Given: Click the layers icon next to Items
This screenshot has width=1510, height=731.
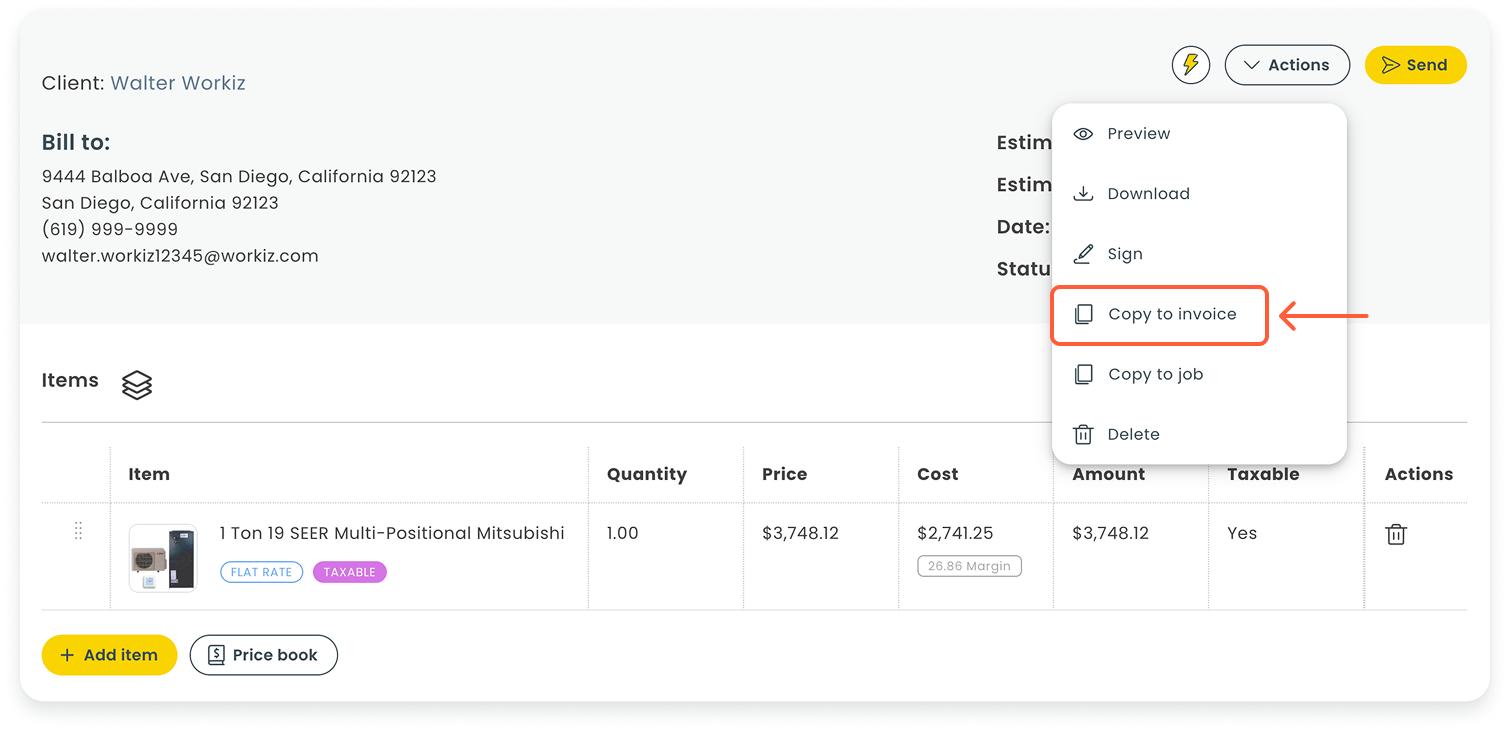Looking at the screenshot, I should 136,384.
